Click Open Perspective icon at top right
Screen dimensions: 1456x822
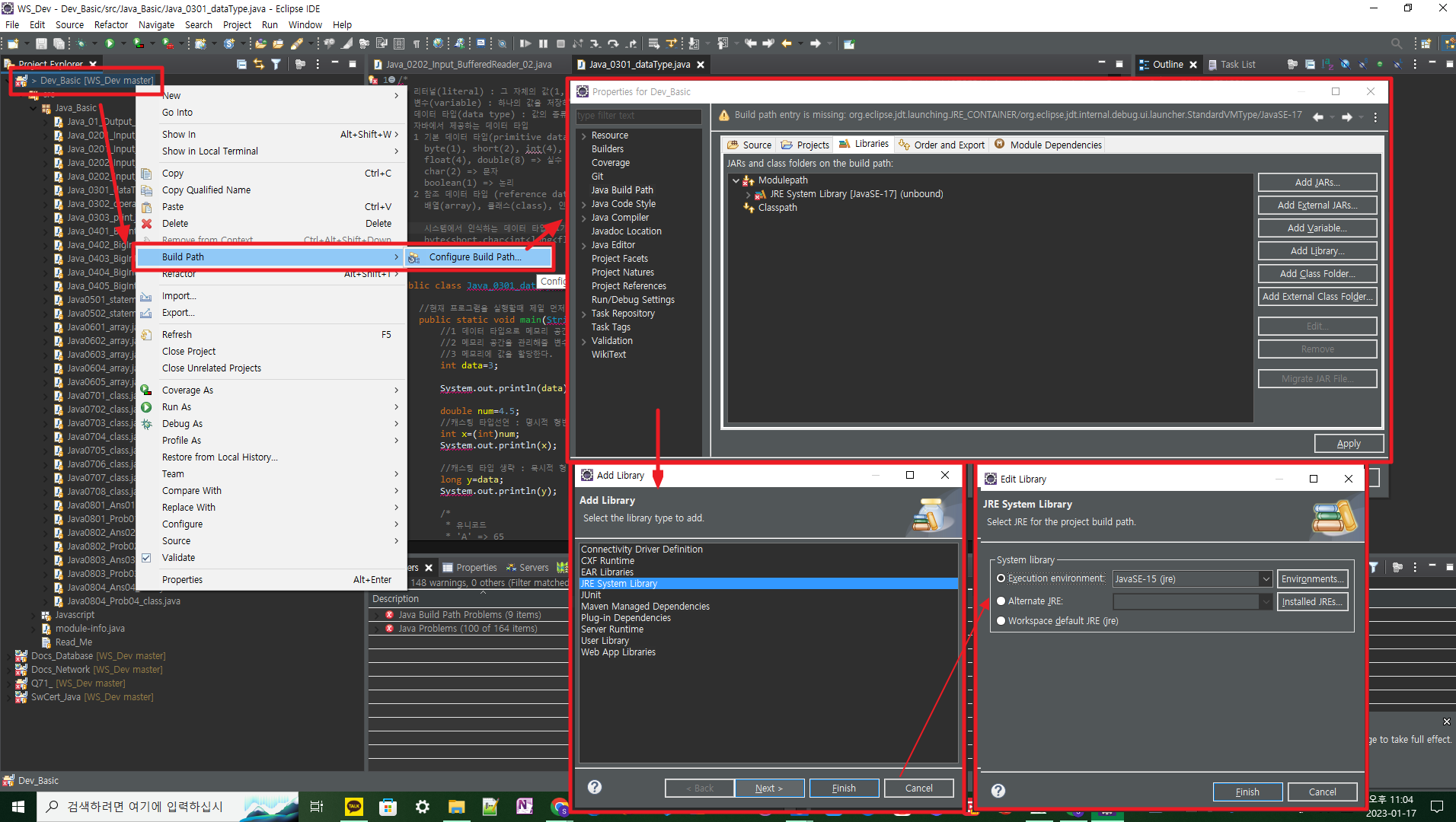(x=1426, y=44)
